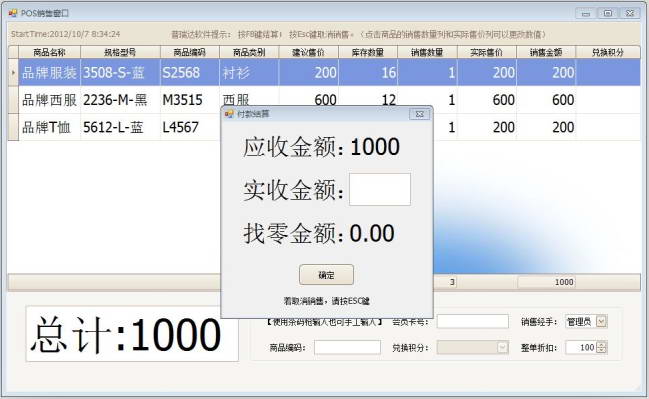This screenshot has height=399, width=649.
Task: Click the 西服 category cell
Action: tap(249, 97)
